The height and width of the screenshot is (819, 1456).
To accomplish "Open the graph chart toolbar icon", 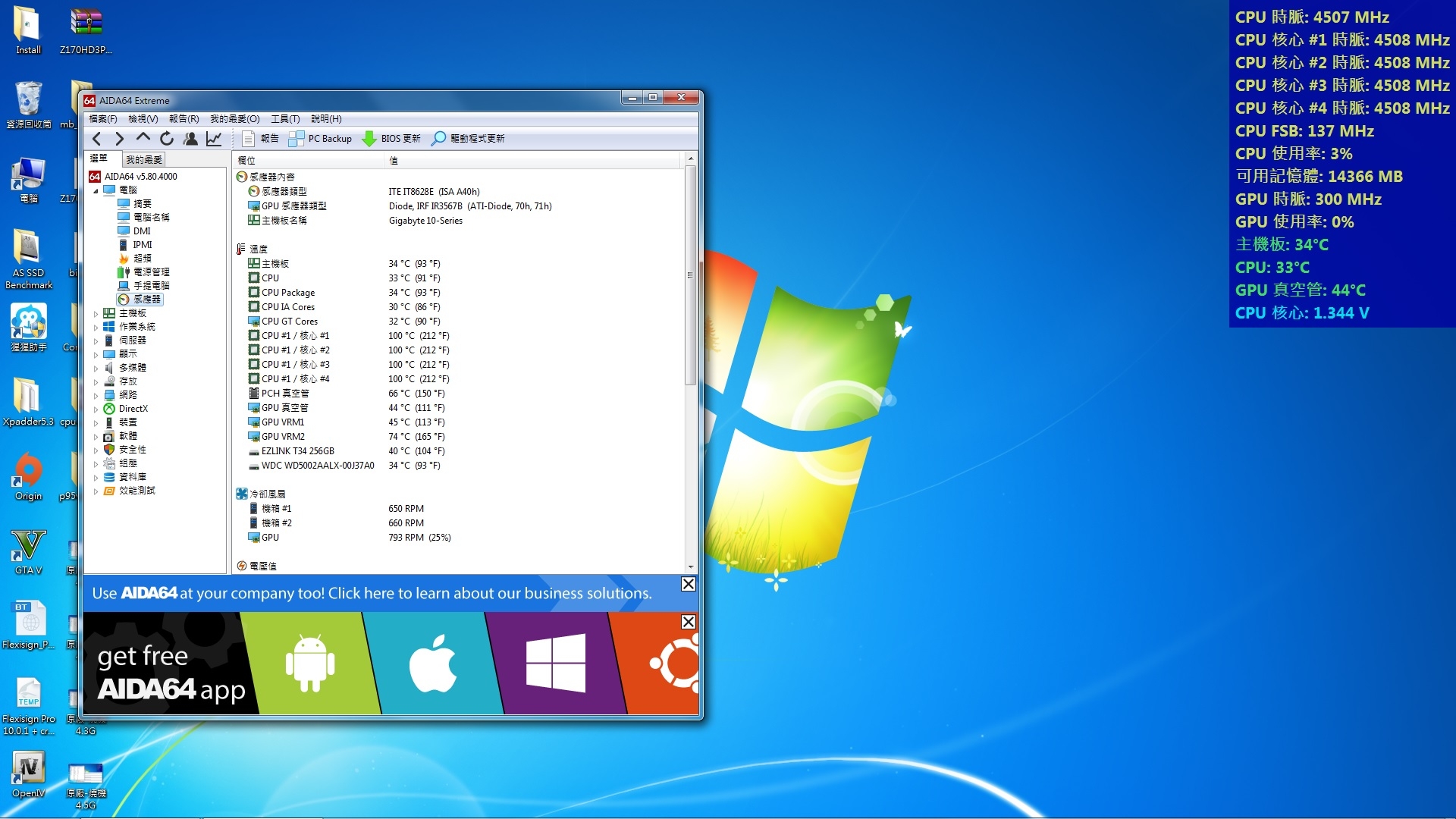I will (x=214, y=139).
